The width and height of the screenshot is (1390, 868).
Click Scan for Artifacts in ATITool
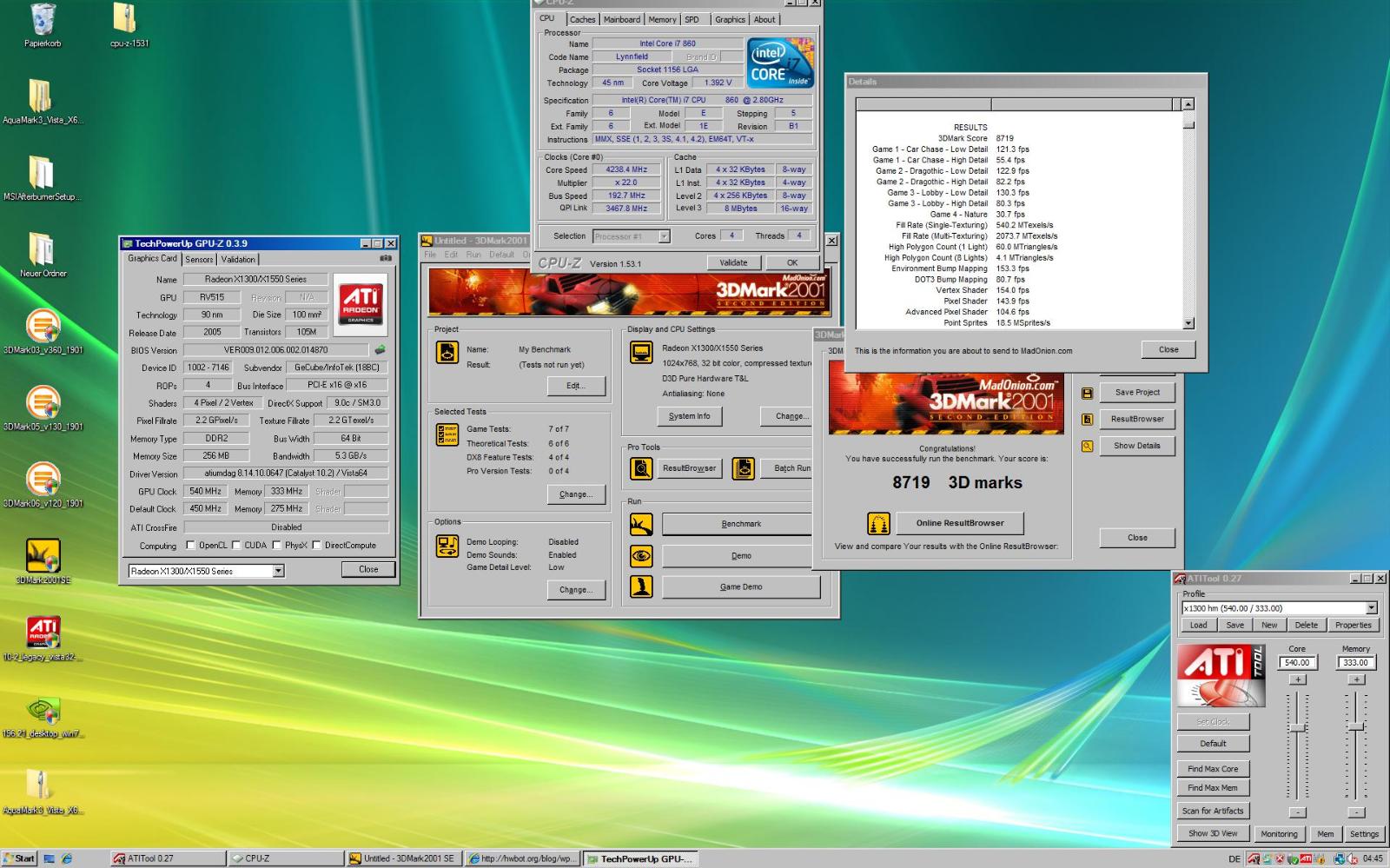coord(1213,811)
